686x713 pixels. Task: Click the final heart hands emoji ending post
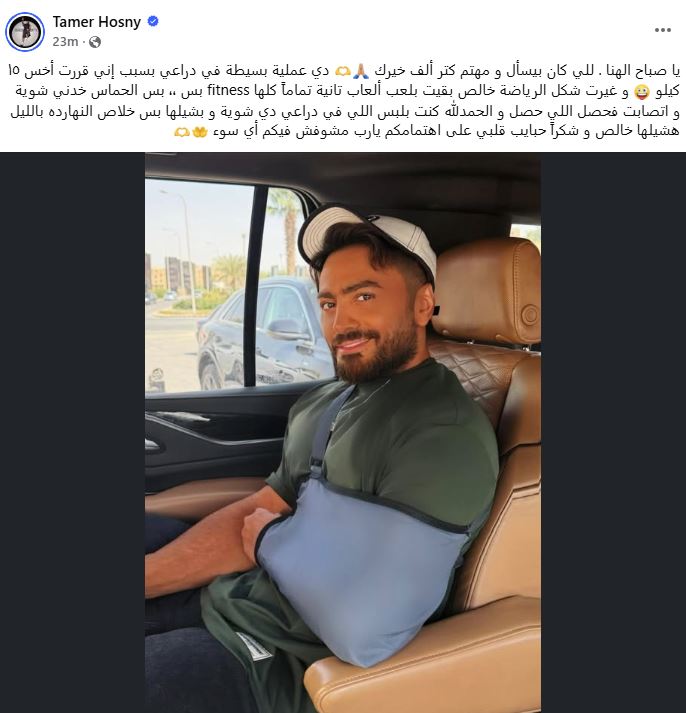[x=182, y=132]
